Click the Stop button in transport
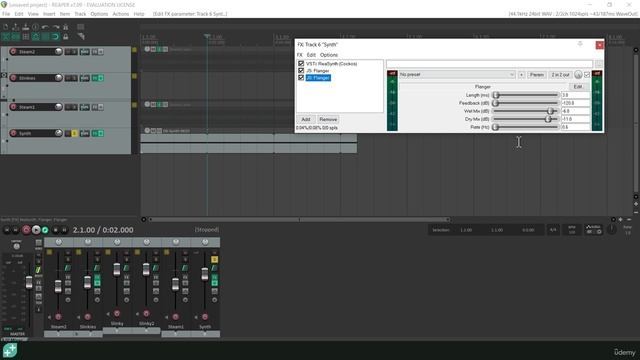This screenshot has height=360, width=640. [x=56, y=230]
